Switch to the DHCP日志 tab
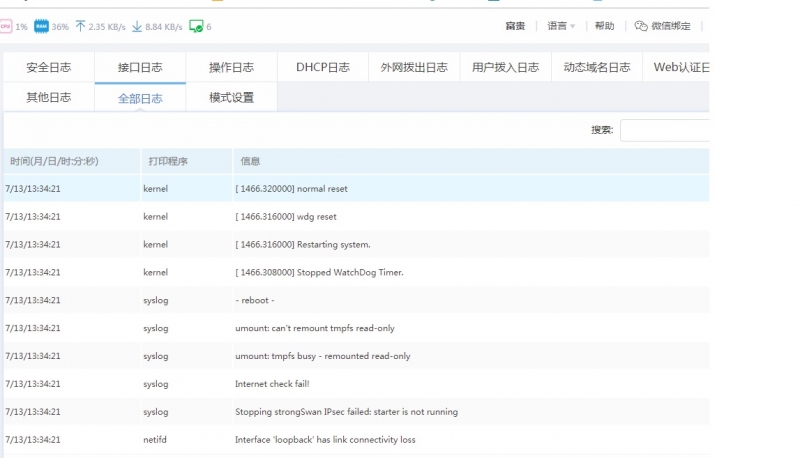 click(x=323, y=67)
